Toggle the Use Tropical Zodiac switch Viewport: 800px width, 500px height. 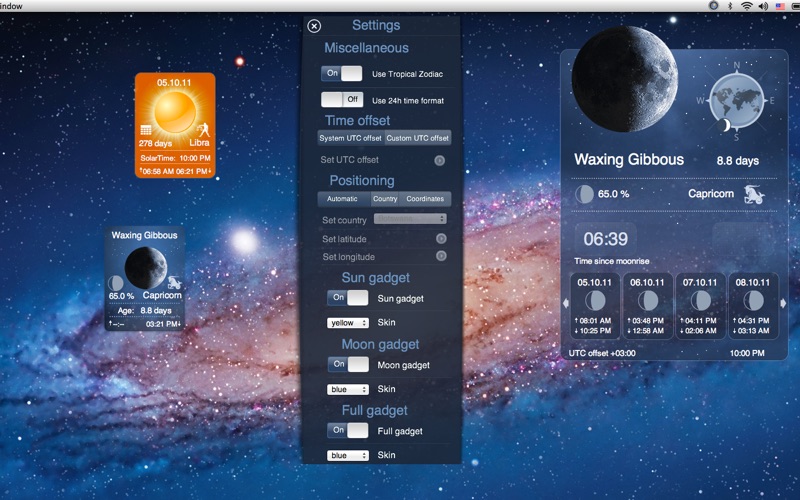[341, 73]
